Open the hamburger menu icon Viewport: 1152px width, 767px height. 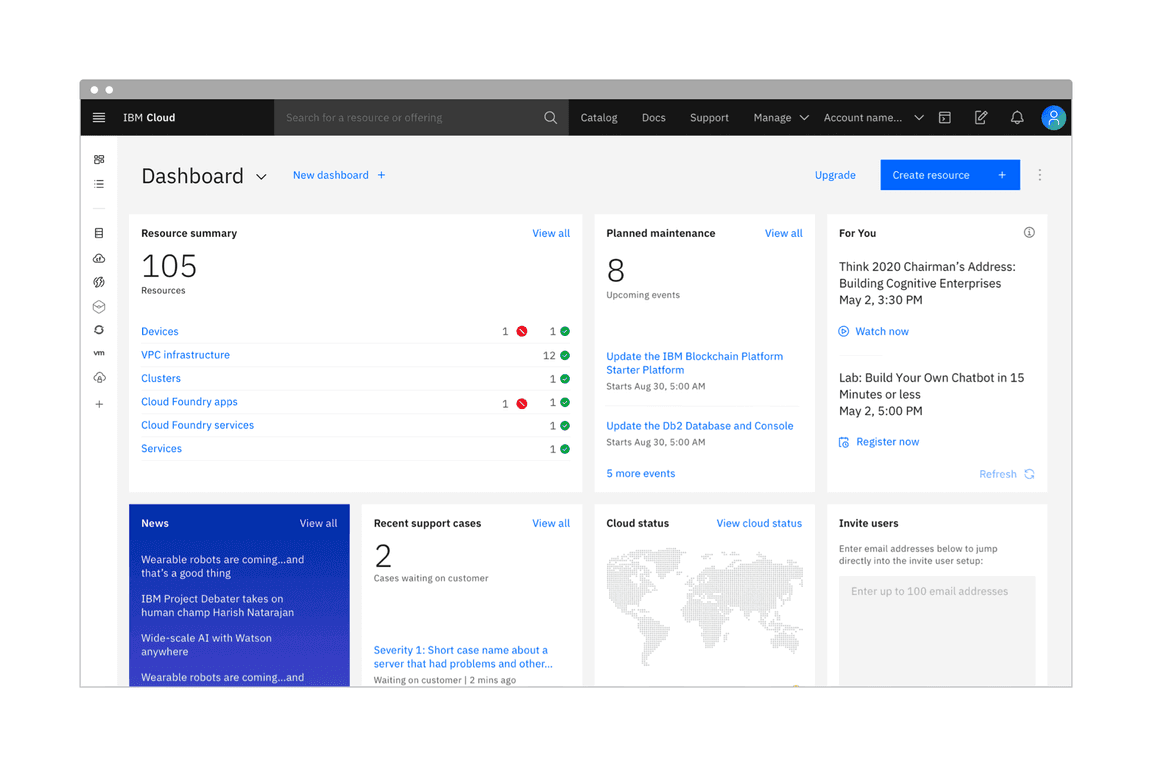[98, 117]
